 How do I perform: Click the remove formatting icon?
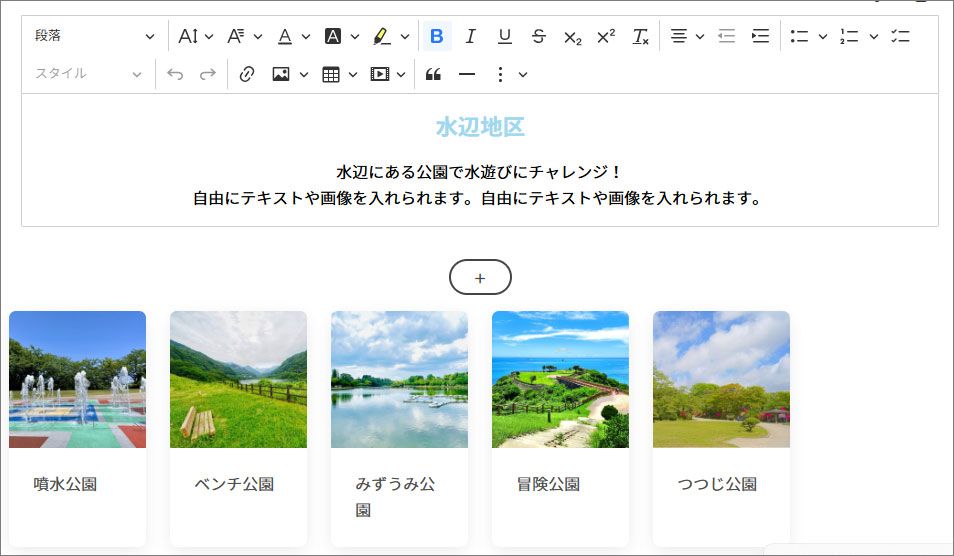coord(640,36)
